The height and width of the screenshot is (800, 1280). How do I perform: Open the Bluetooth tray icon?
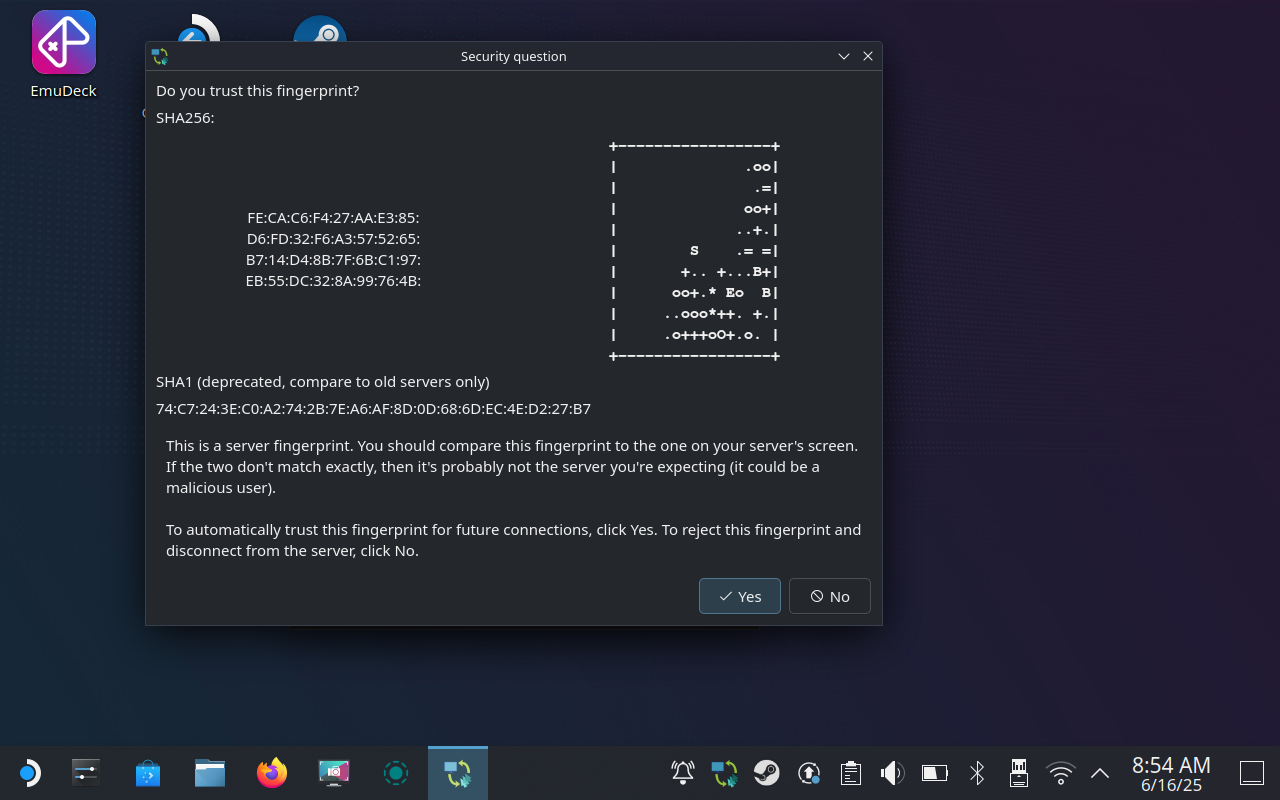(976, 772)
